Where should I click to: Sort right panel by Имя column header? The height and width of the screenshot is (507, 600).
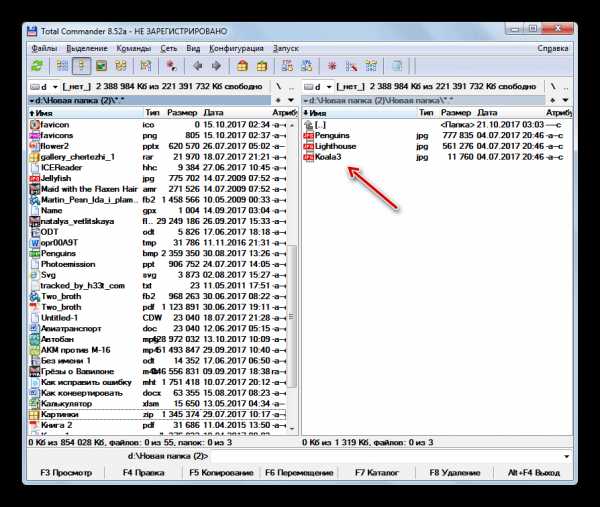(359, 113)
